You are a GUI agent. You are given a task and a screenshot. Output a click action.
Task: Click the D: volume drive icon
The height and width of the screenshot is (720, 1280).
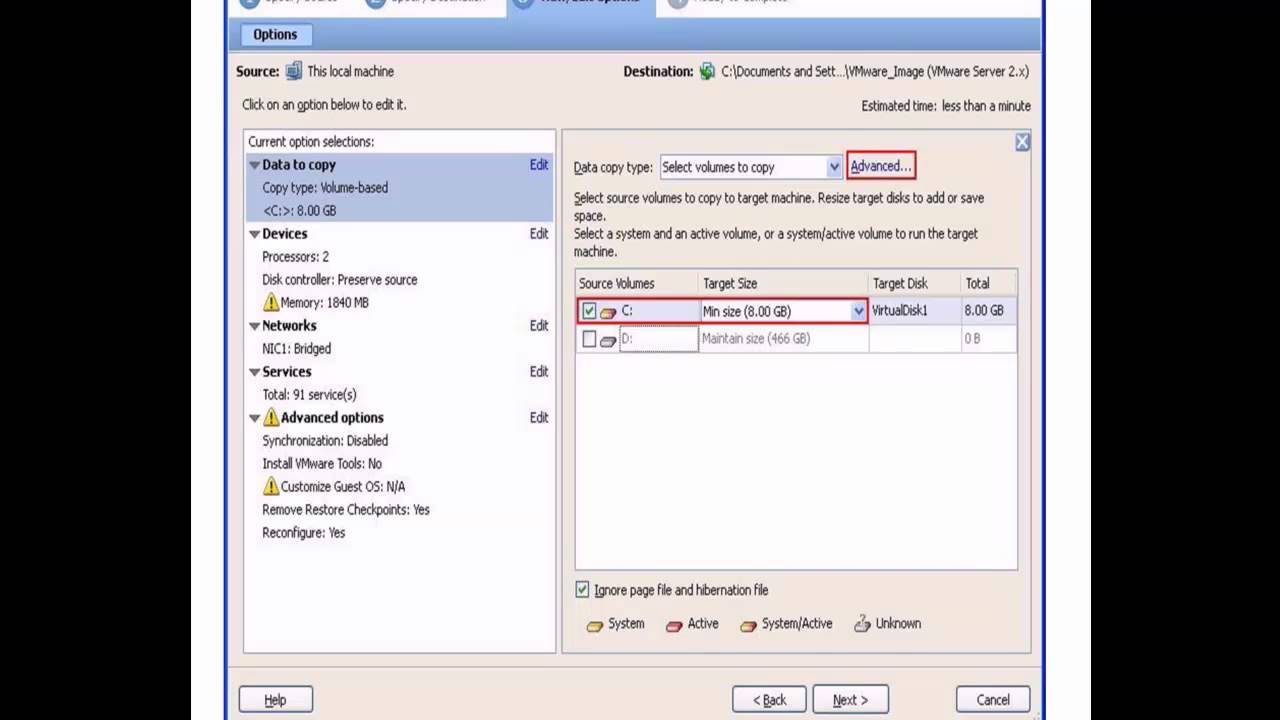click(608, 340)
